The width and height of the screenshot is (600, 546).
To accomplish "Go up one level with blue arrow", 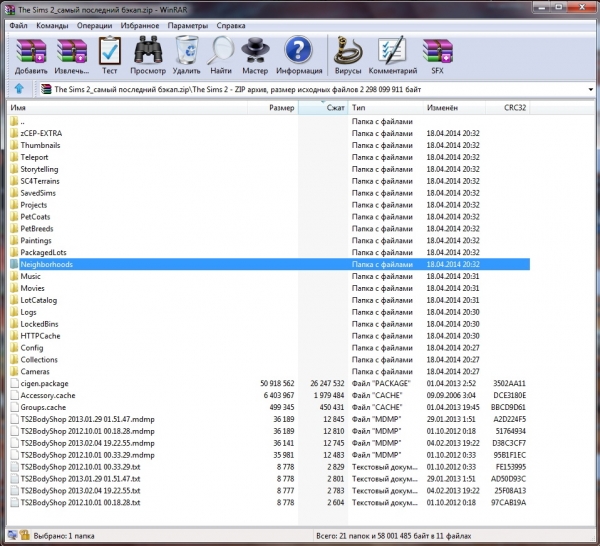I will (x=19, y=89).
